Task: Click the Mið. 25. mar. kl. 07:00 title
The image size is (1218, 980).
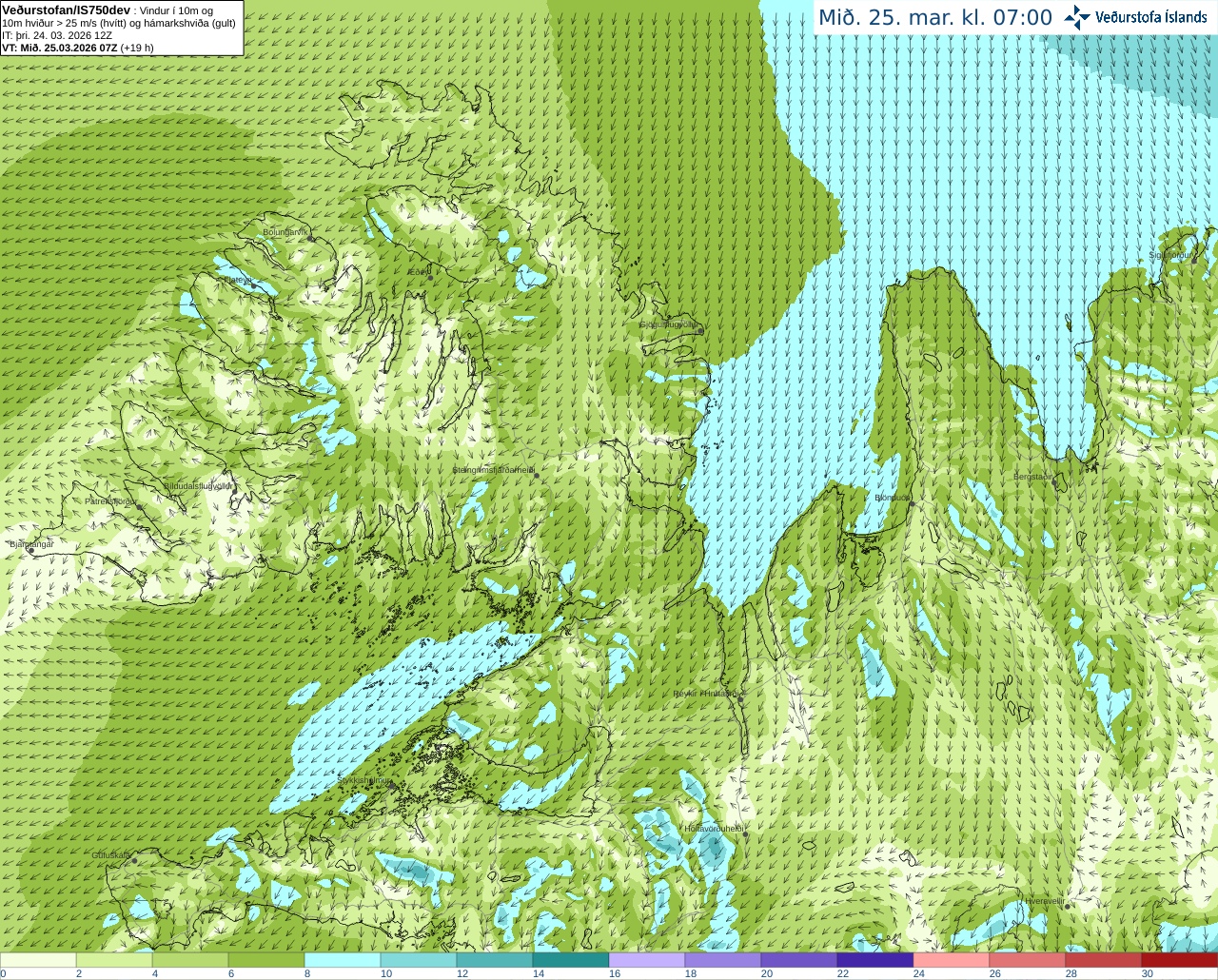Action: point(935,18)
